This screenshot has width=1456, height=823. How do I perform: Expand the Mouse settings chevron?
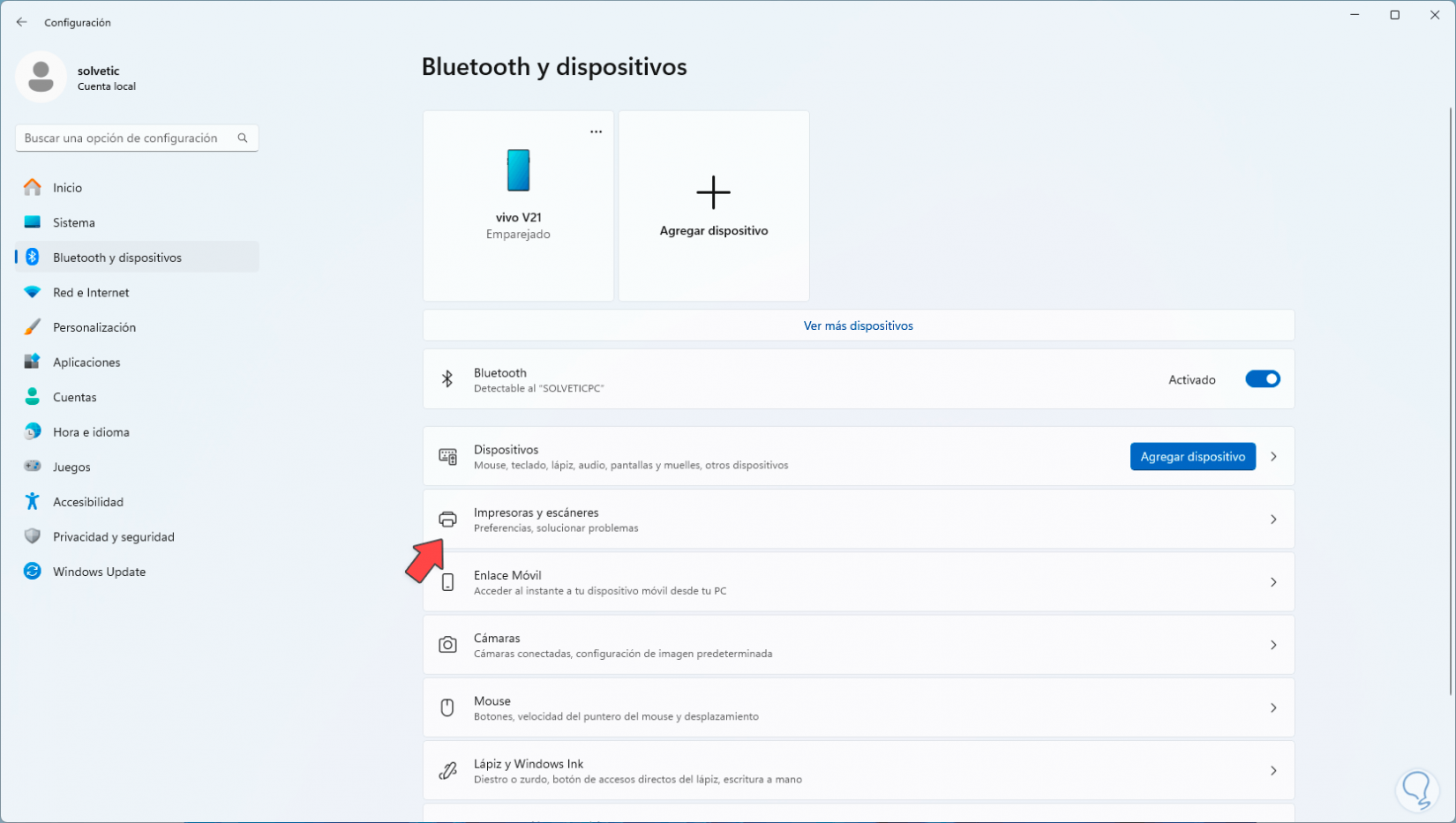1273,707
